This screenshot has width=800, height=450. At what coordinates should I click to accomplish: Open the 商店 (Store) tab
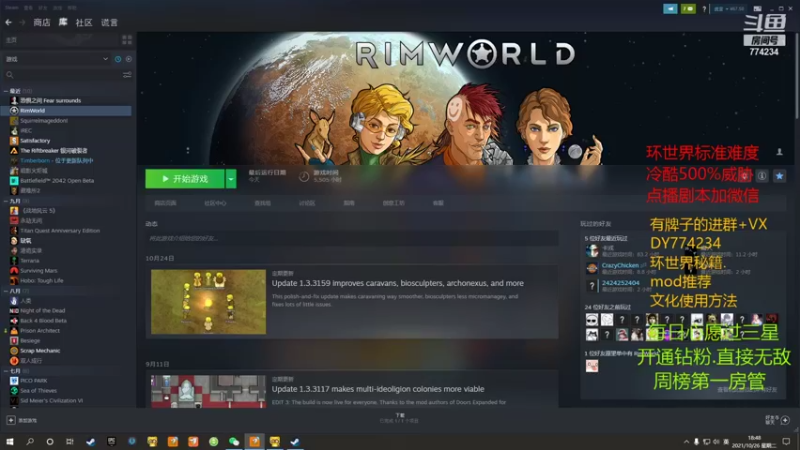[42, 22]
